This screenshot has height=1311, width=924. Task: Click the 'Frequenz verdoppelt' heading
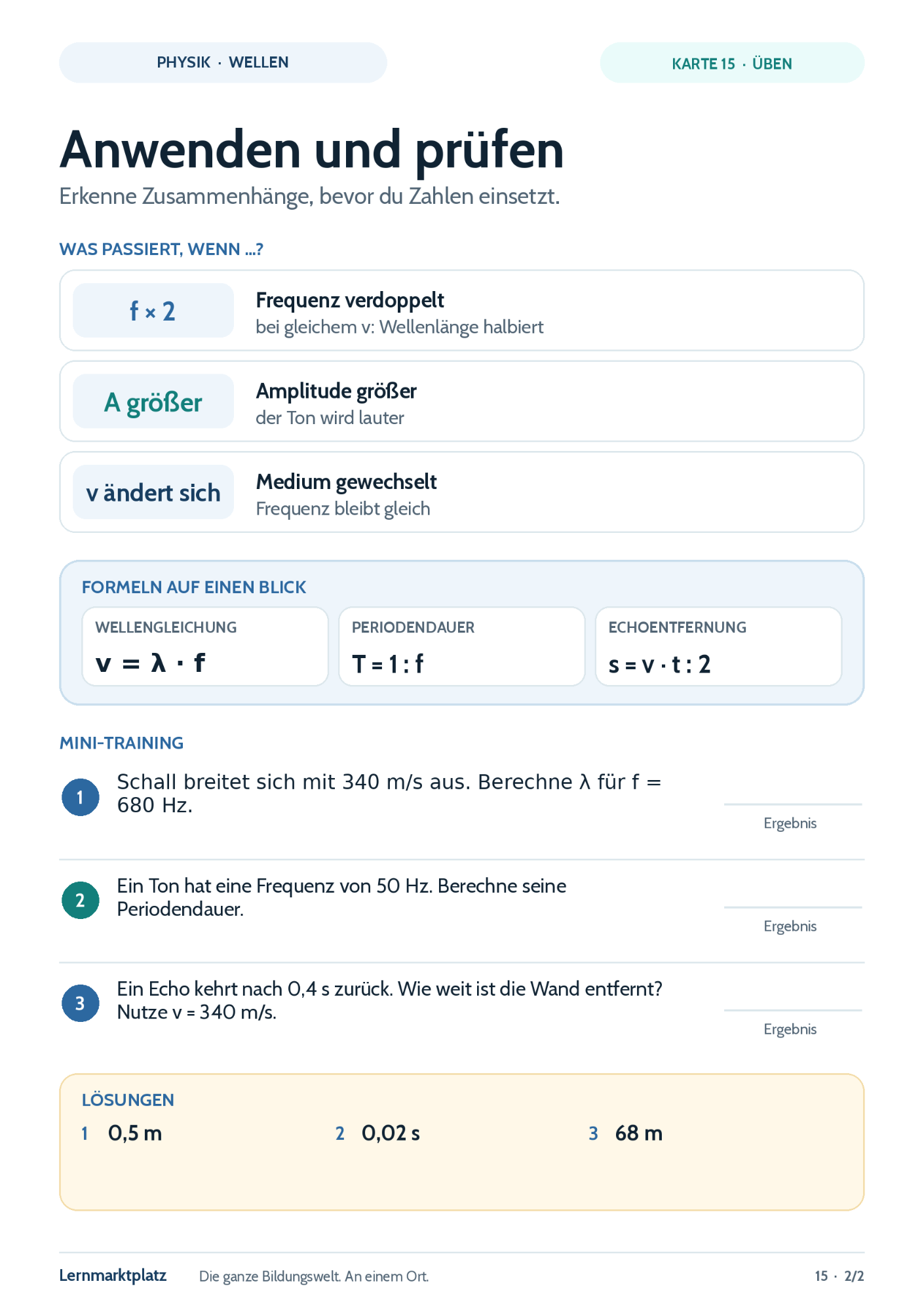[350, 300]
